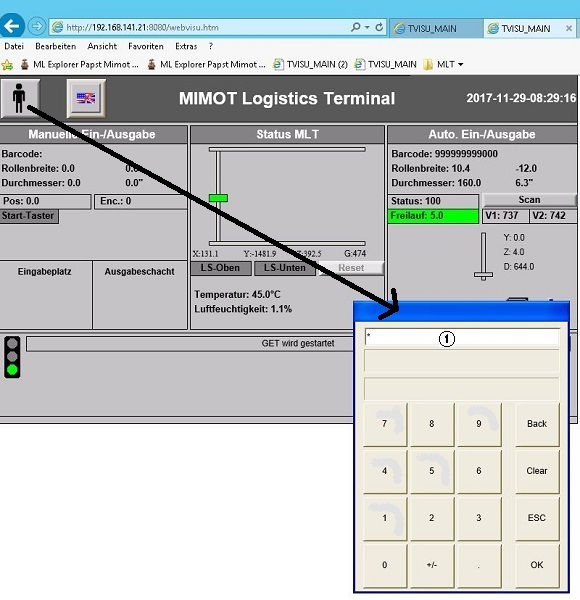
Task: Open the favorites star icon
Action: click(x=7, y=65)
